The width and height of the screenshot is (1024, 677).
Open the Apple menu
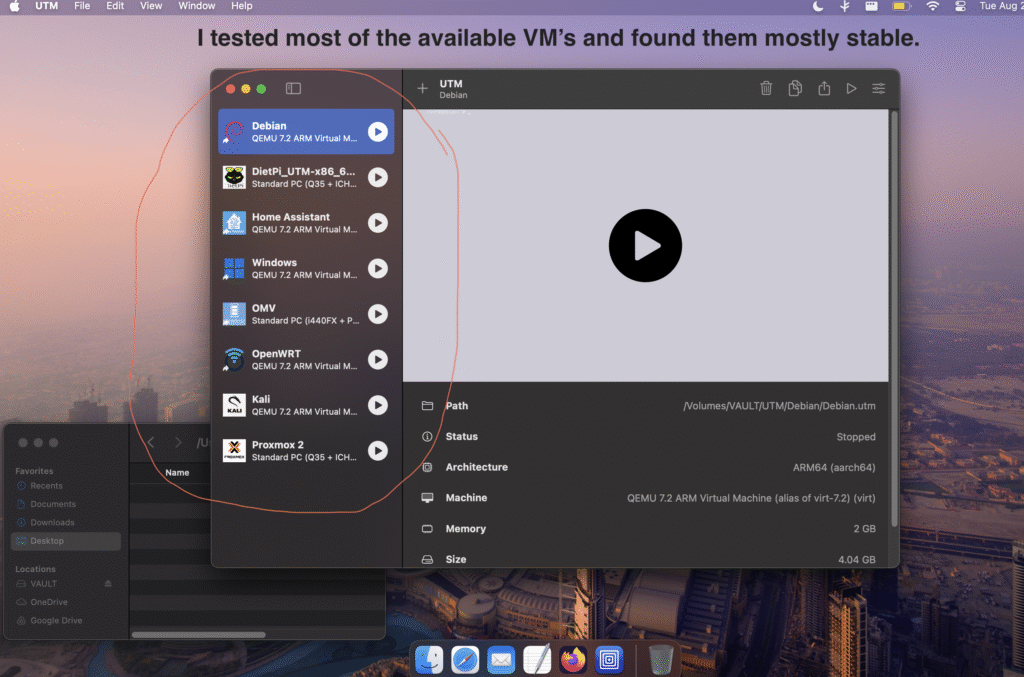pos(14,6)
